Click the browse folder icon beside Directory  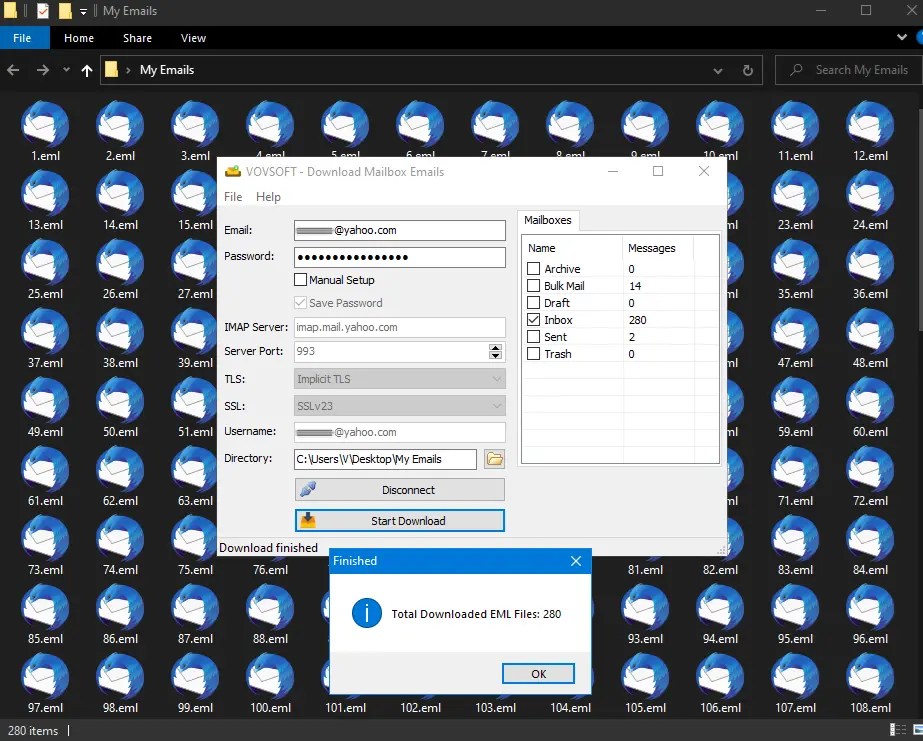494,459
